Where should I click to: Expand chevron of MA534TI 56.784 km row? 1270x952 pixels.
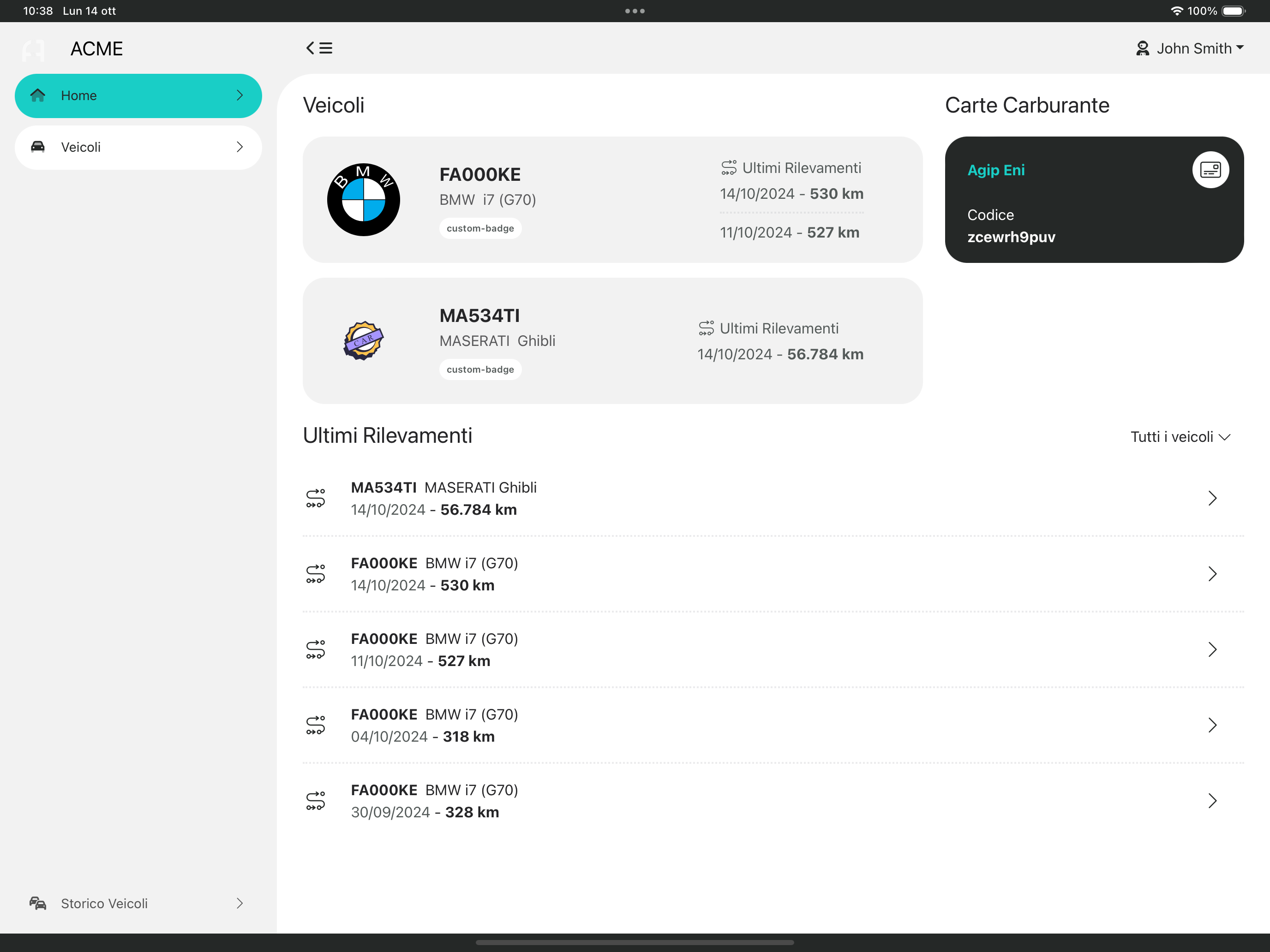pos(1212,498)
